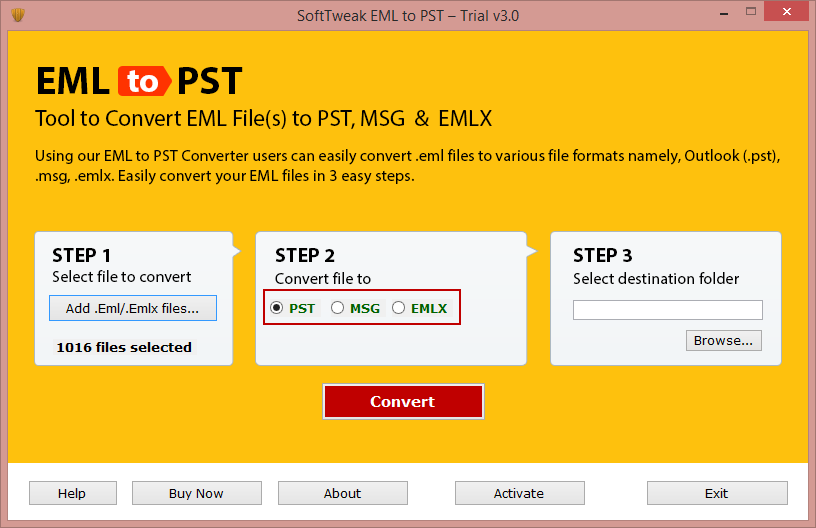
Task: Click the '1016 files selected' status text
Action: coord(124,347)
